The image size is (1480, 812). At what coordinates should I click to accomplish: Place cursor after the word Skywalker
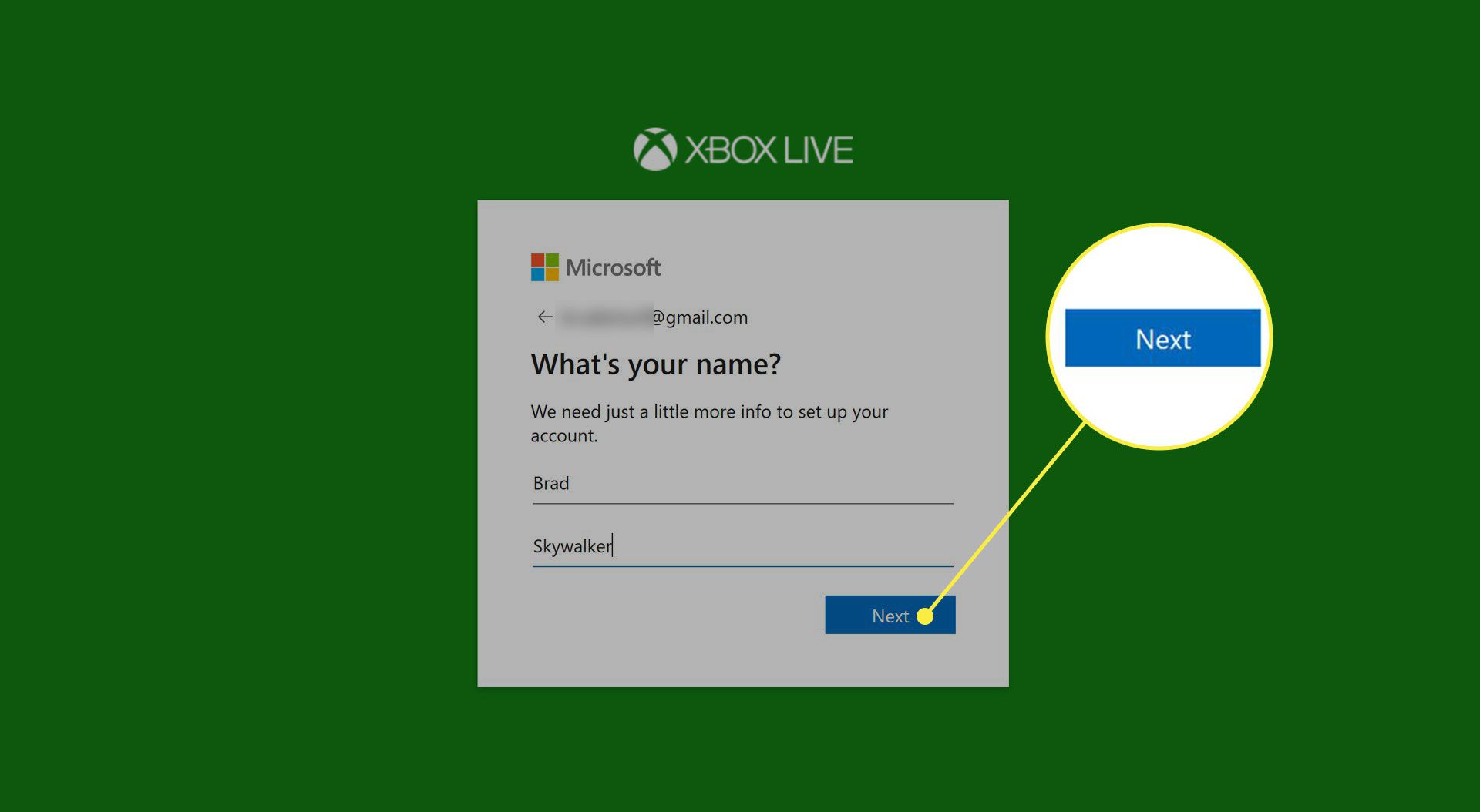(x=614, y=546)
